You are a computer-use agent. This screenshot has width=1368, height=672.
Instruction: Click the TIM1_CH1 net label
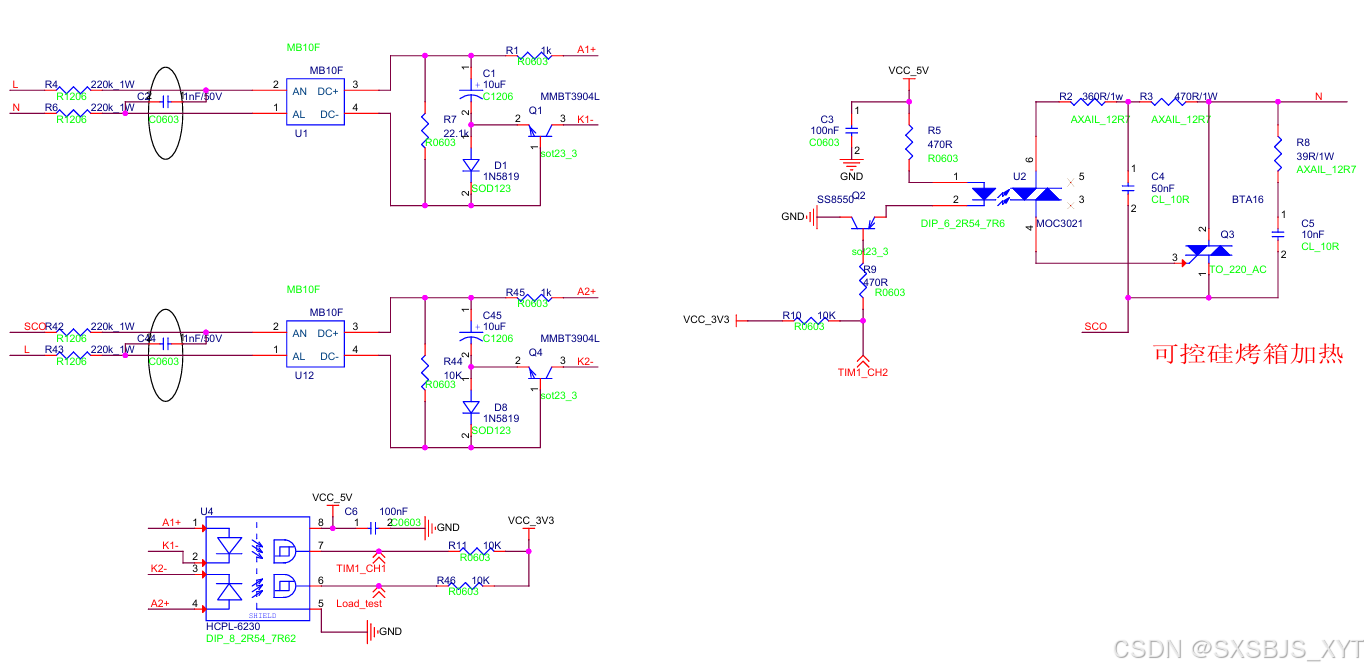(361, 568)
